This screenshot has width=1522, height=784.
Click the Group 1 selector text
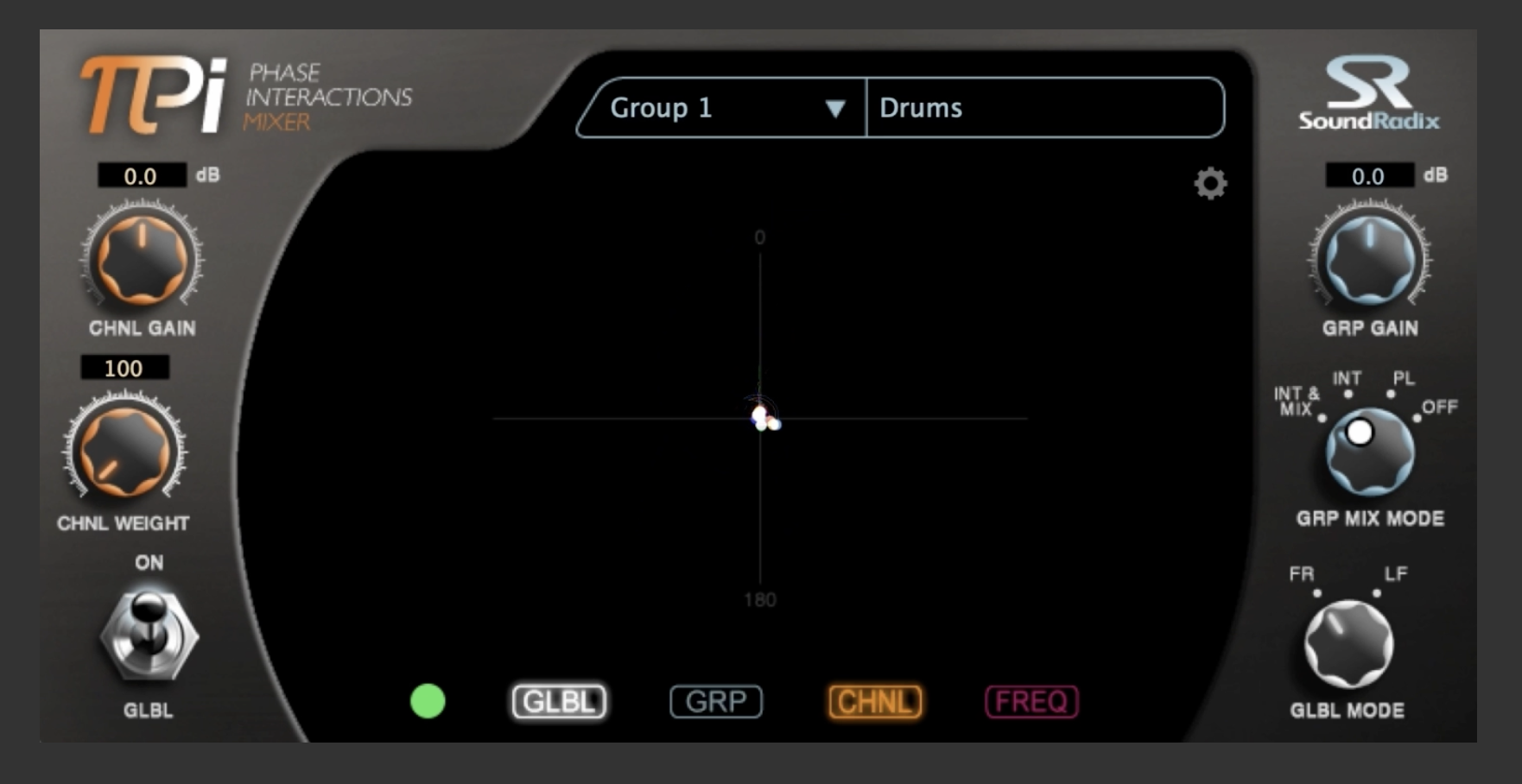tap(661, 108)
